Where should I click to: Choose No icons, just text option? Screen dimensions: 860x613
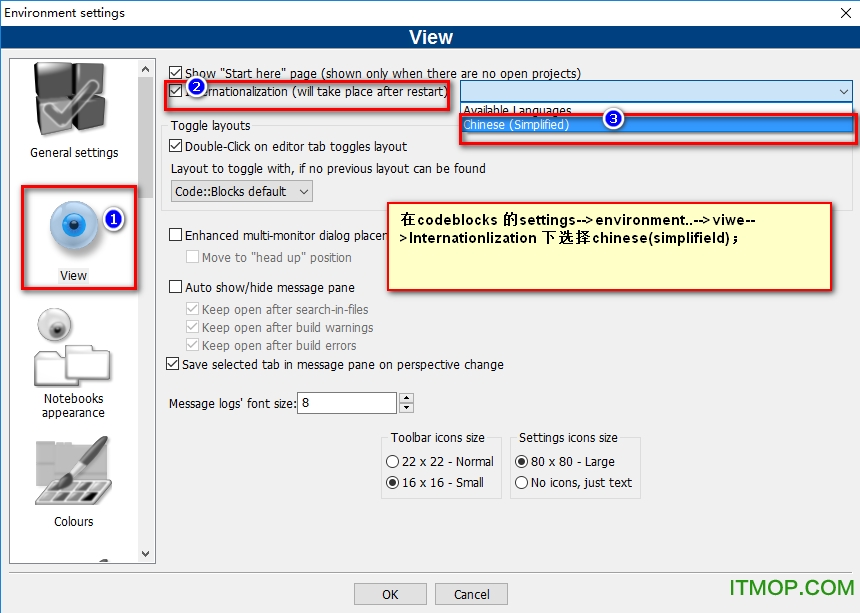[x=521, y=483]
